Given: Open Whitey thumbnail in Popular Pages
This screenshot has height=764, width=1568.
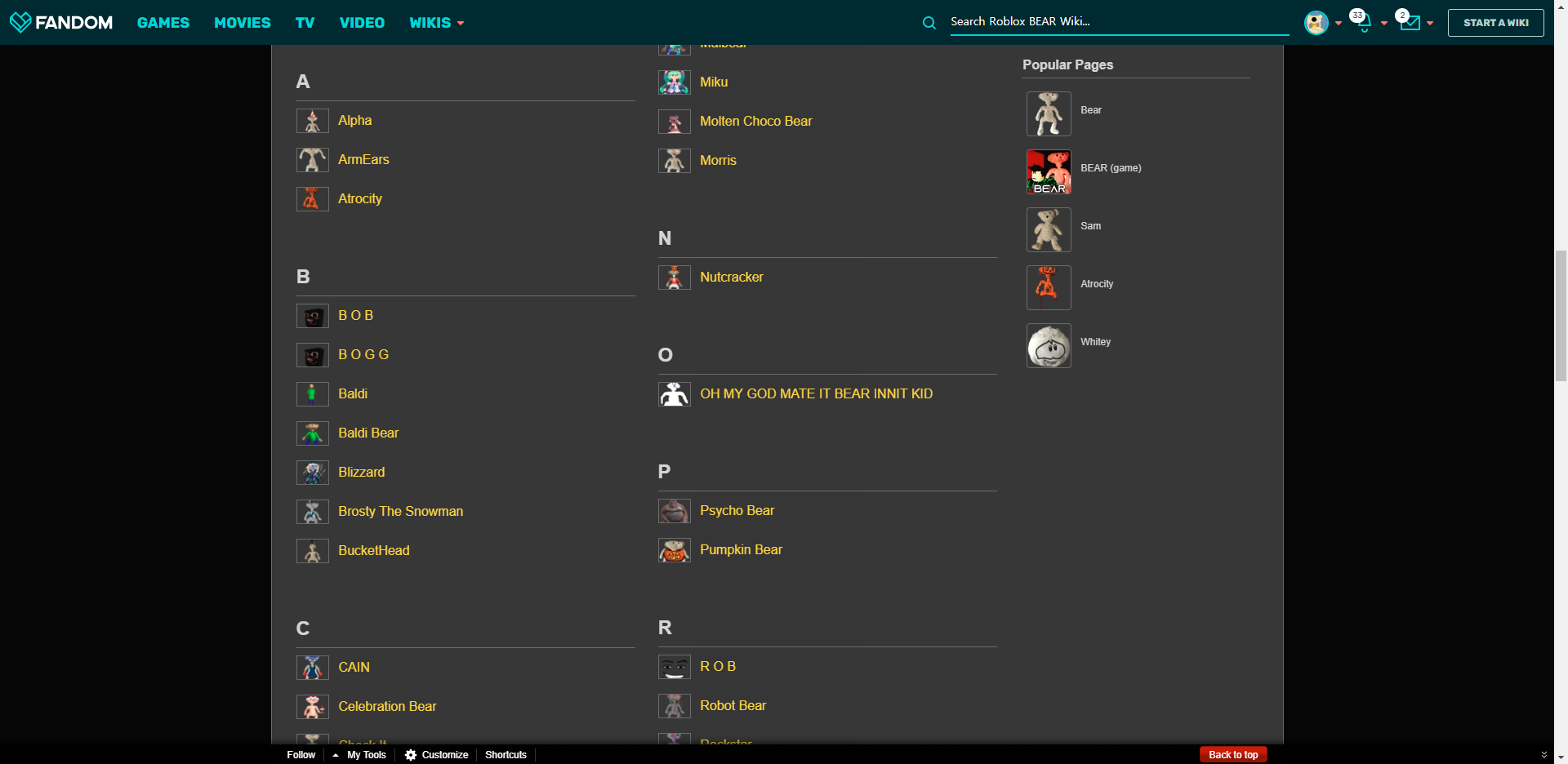Looking at the screenshot, I should [1049, 345].
